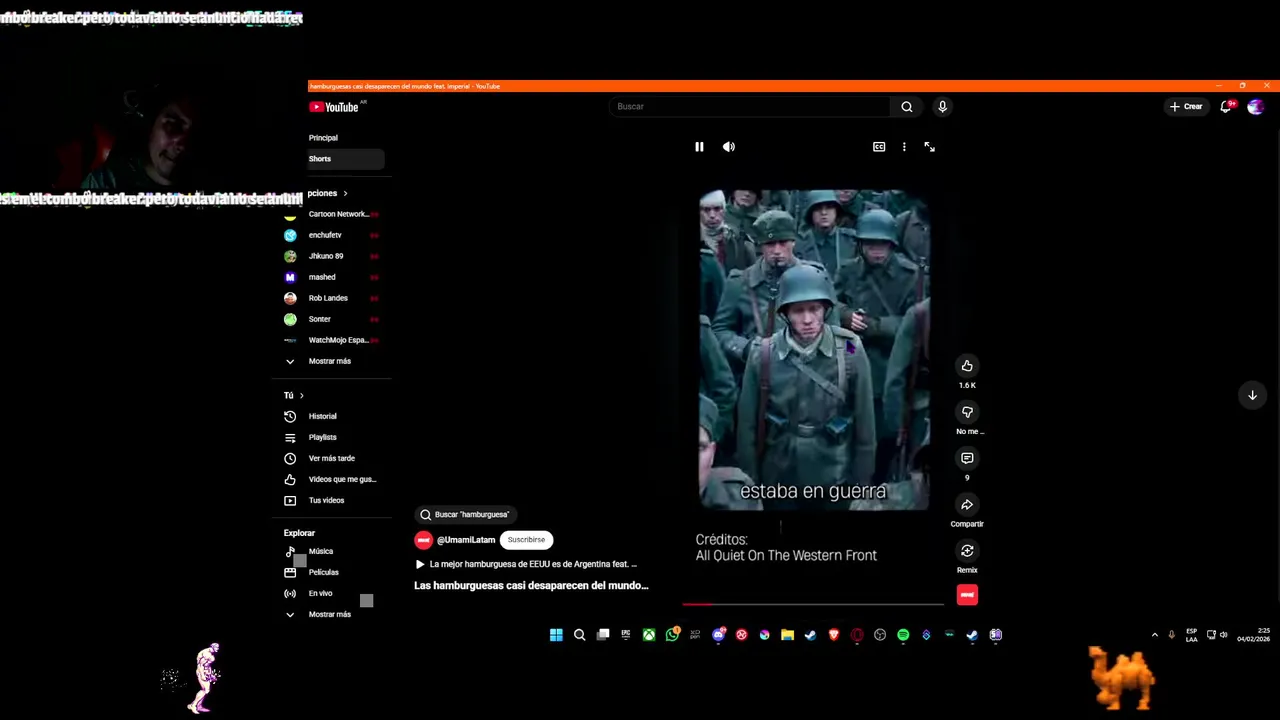Open Epic Games from the taskbar

coord(626,635)
